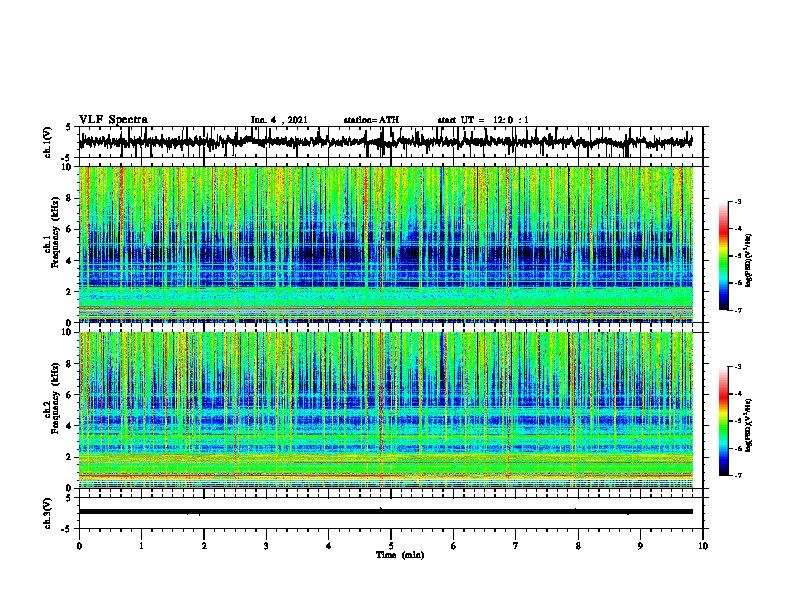Click the ch.3(V) panel "5" voltage tick
Image resolution: width=792 pixels, height=612 pixels.
coord(68,498)
